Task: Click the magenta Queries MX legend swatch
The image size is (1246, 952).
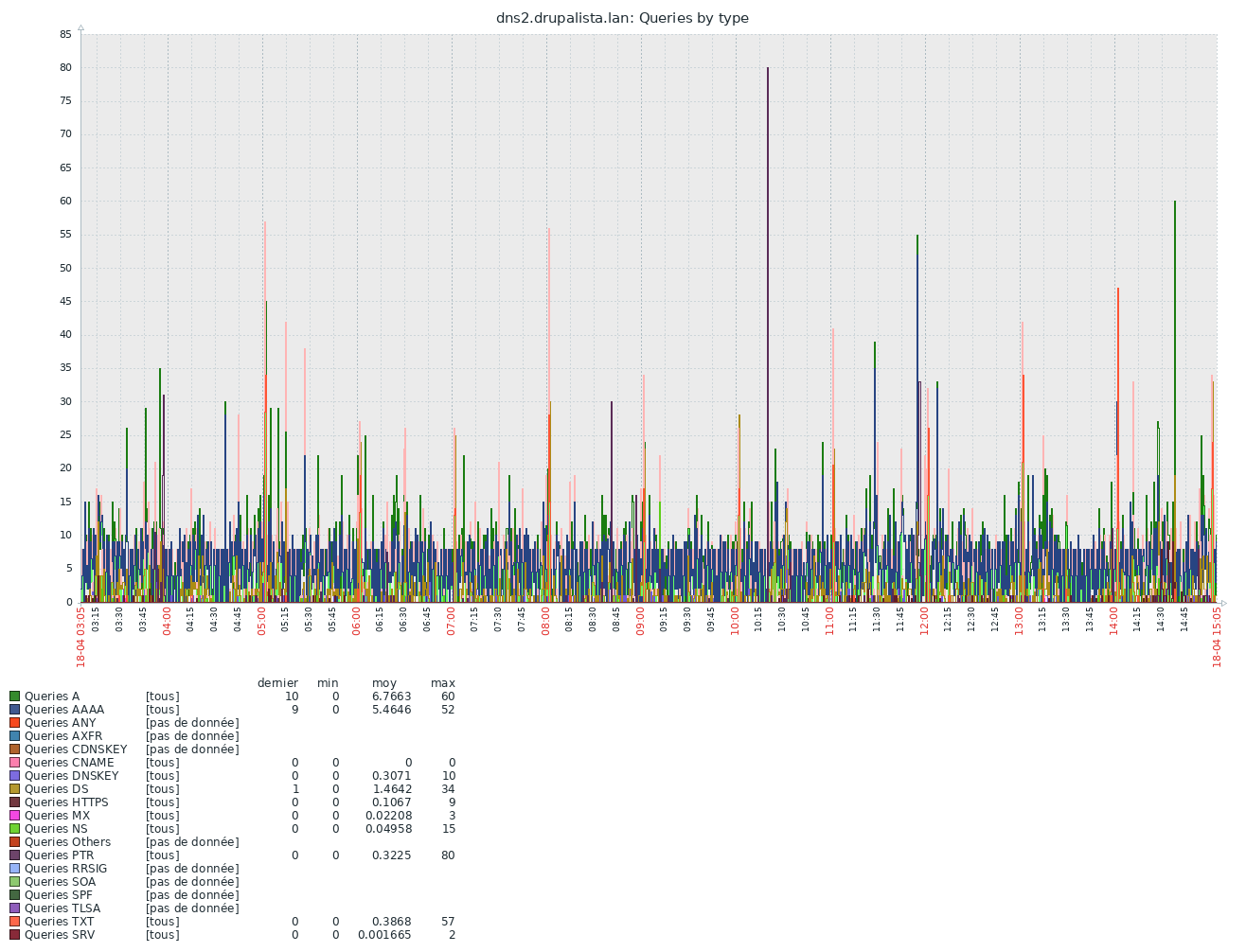Action: [14, 816]
